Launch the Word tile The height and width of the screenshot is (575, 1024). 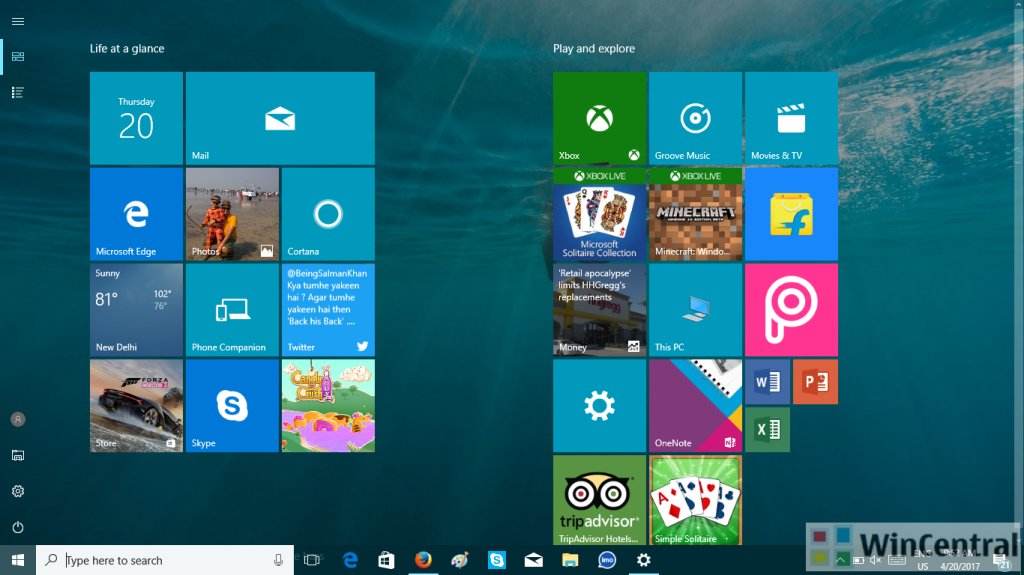click(x=767, y=382)
